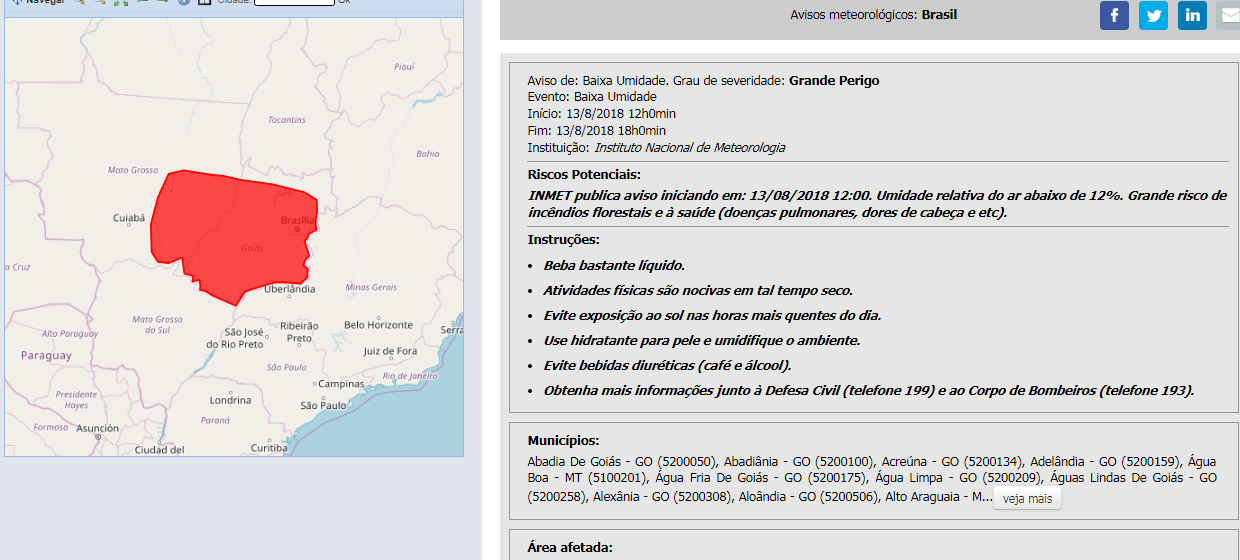Click the 'Início: 13/8/2018 12h0min' line

click(x=602, y=114)
